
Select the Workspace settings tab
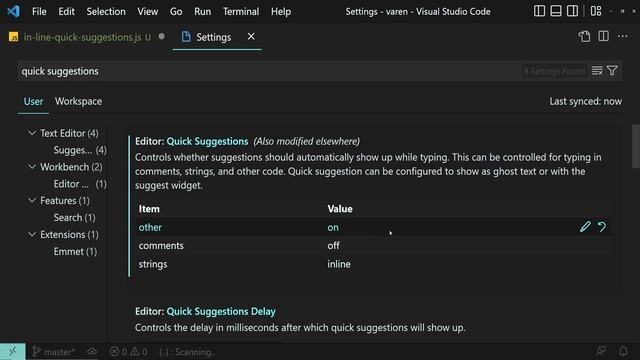[78, 101]
